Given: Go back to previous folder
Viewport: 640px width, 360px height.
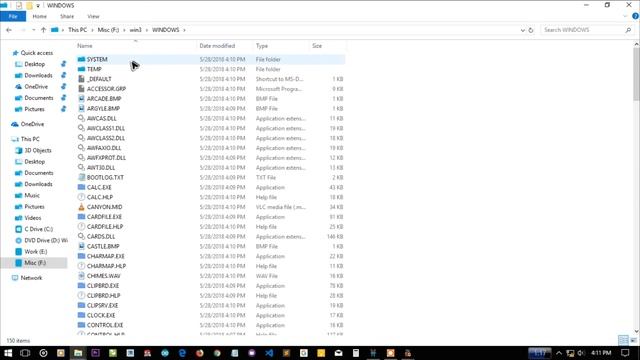Looking at the screenshot, I should pos(9,30).
